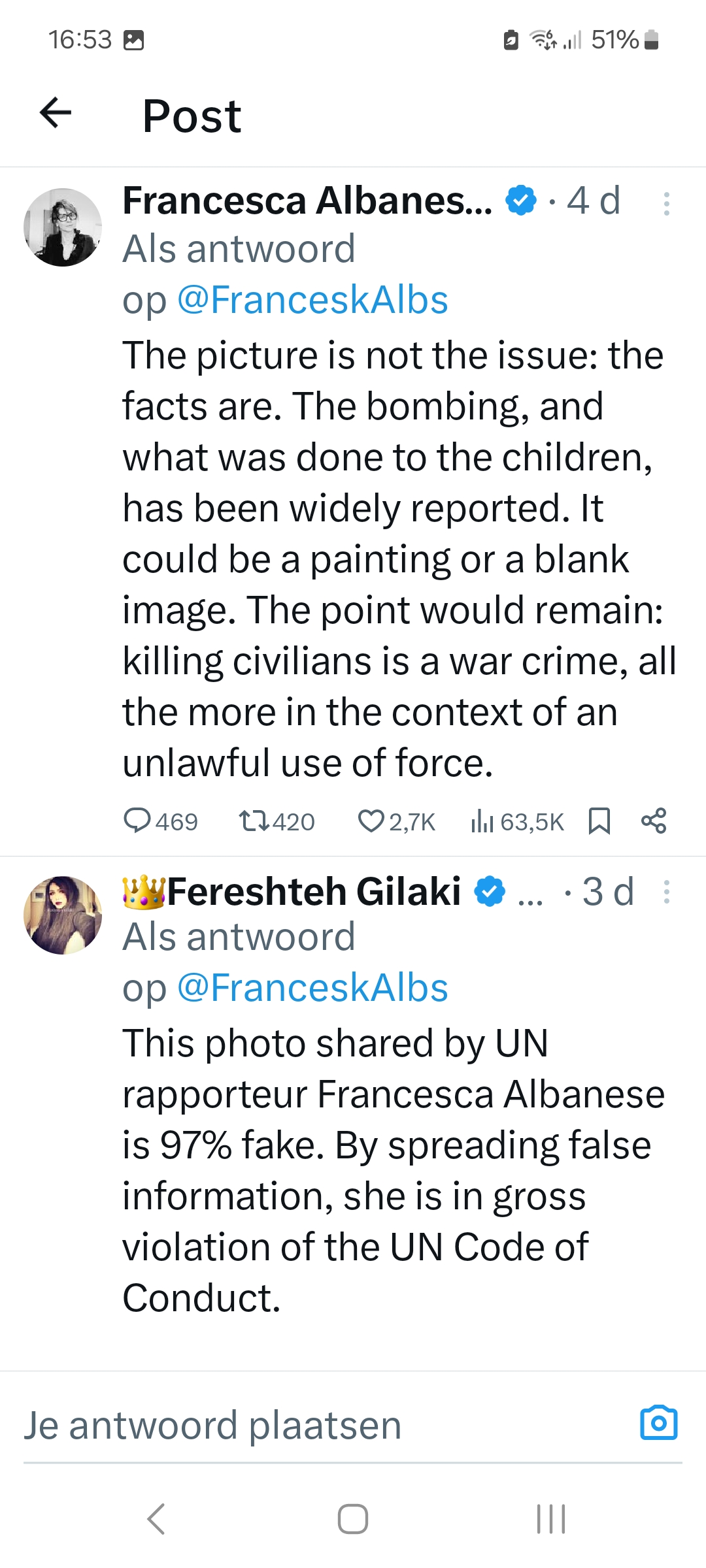Image resolution: width=706 pixels, height=1568 pixels.
Task: Like the Francesca Albanese post
Action: pos(371,821)
